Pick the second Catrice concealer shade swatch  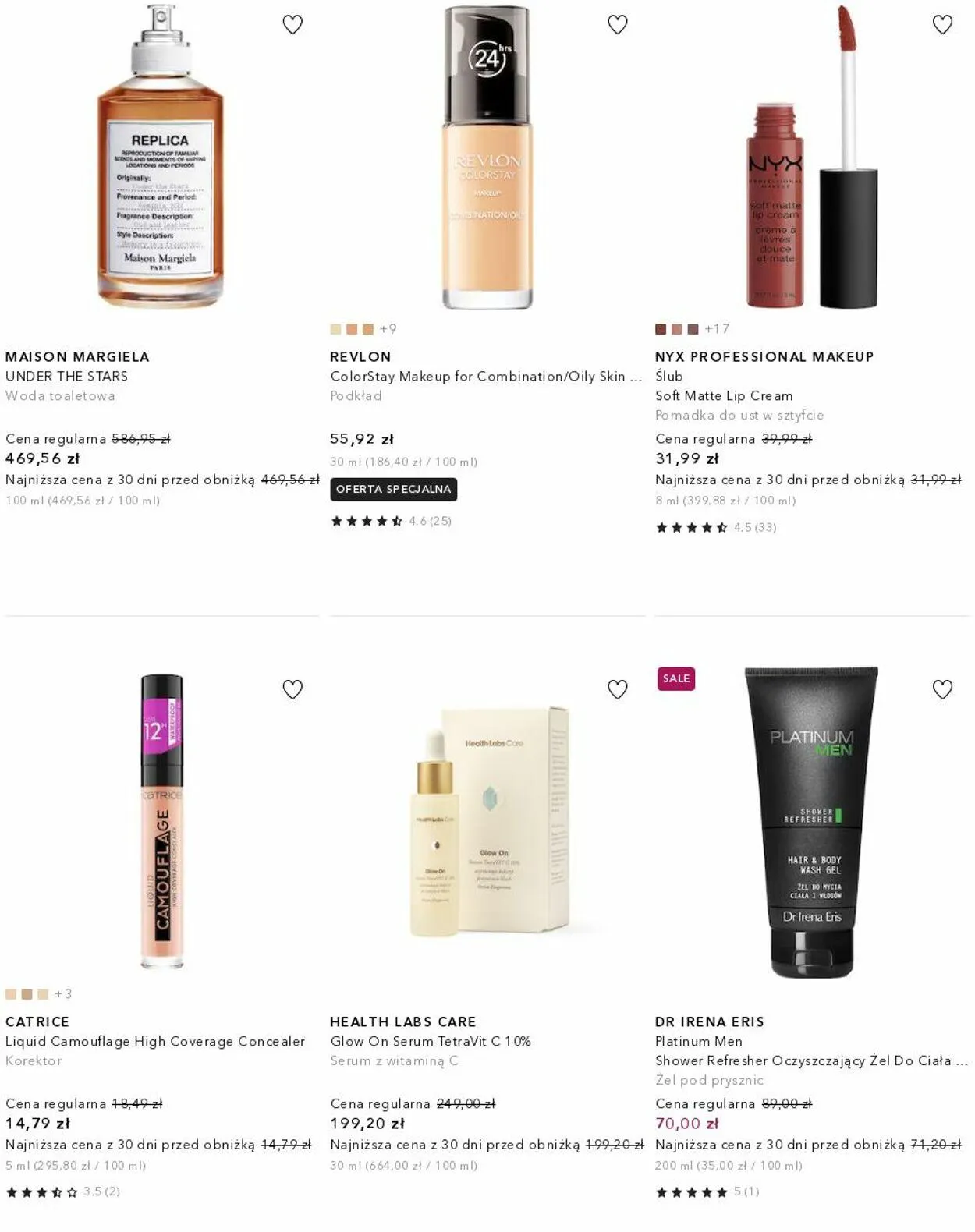coord(27,994)
